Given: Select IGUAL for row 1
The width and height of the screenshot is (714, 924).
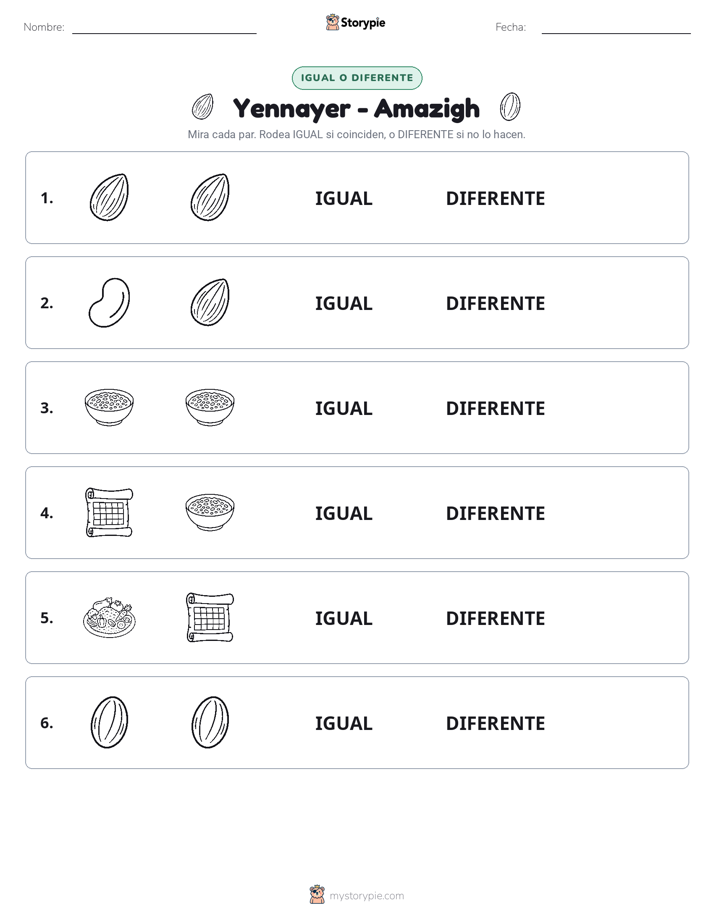Looking at the screenshot, I should [x=343, y=199].
